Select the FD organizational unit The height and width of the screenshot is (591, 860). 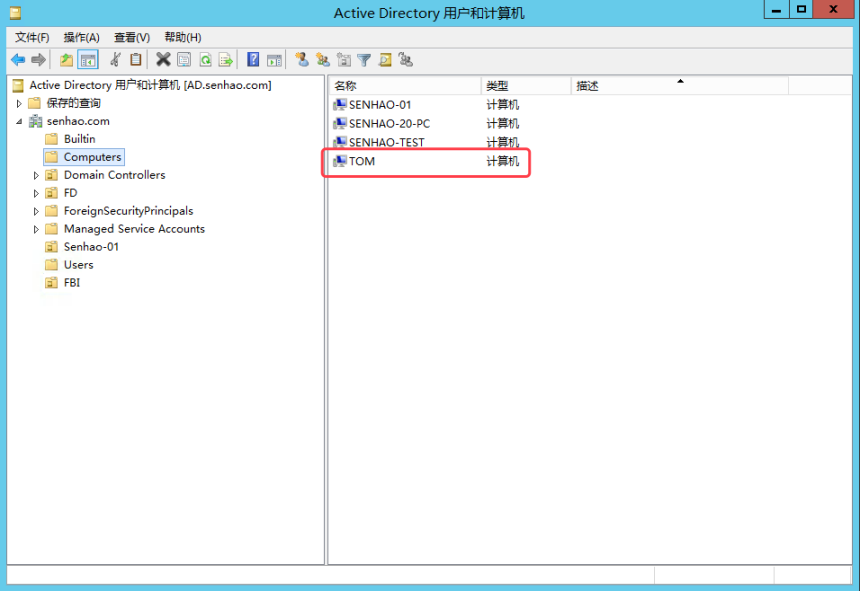coord(71,193)
